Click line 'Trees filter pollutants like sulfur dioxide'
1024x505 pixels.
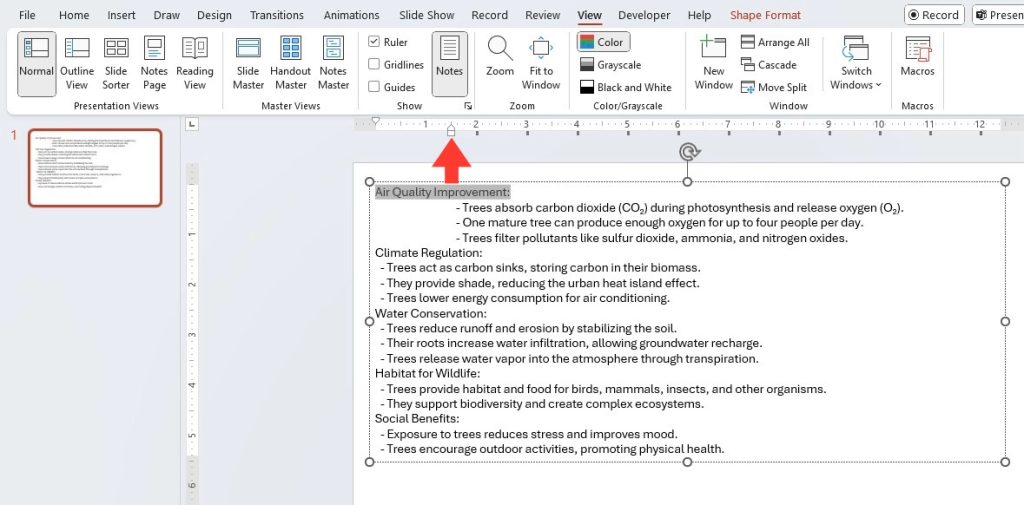(x=652, y=238)
